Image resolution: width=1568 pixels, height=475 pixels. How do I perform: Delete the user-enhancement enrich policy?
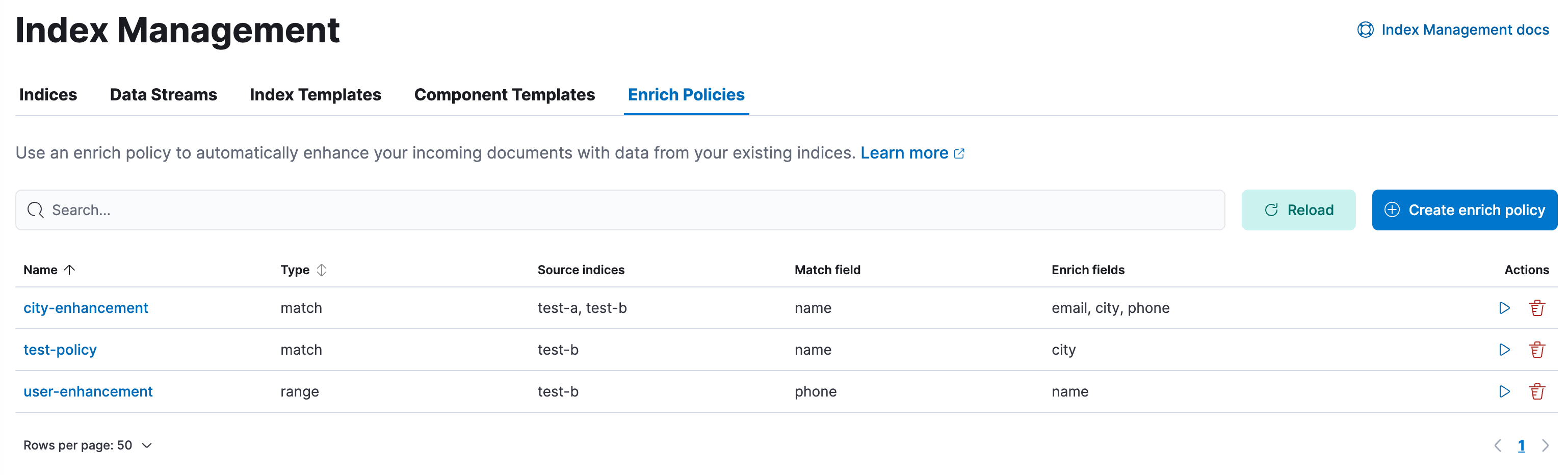pos(1538,392)
